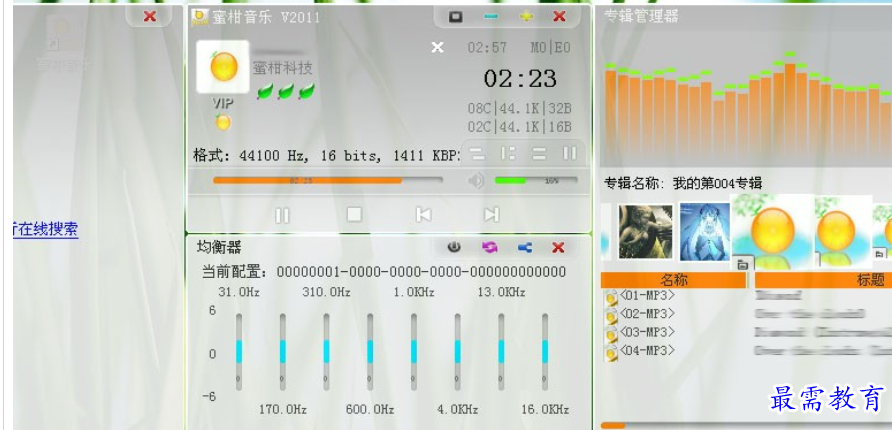Screen dimensions: 892x430
Task: Click the first layout icon below 02C|44.1K|16B
Action: pyautogui.click(x=477, y=153)
